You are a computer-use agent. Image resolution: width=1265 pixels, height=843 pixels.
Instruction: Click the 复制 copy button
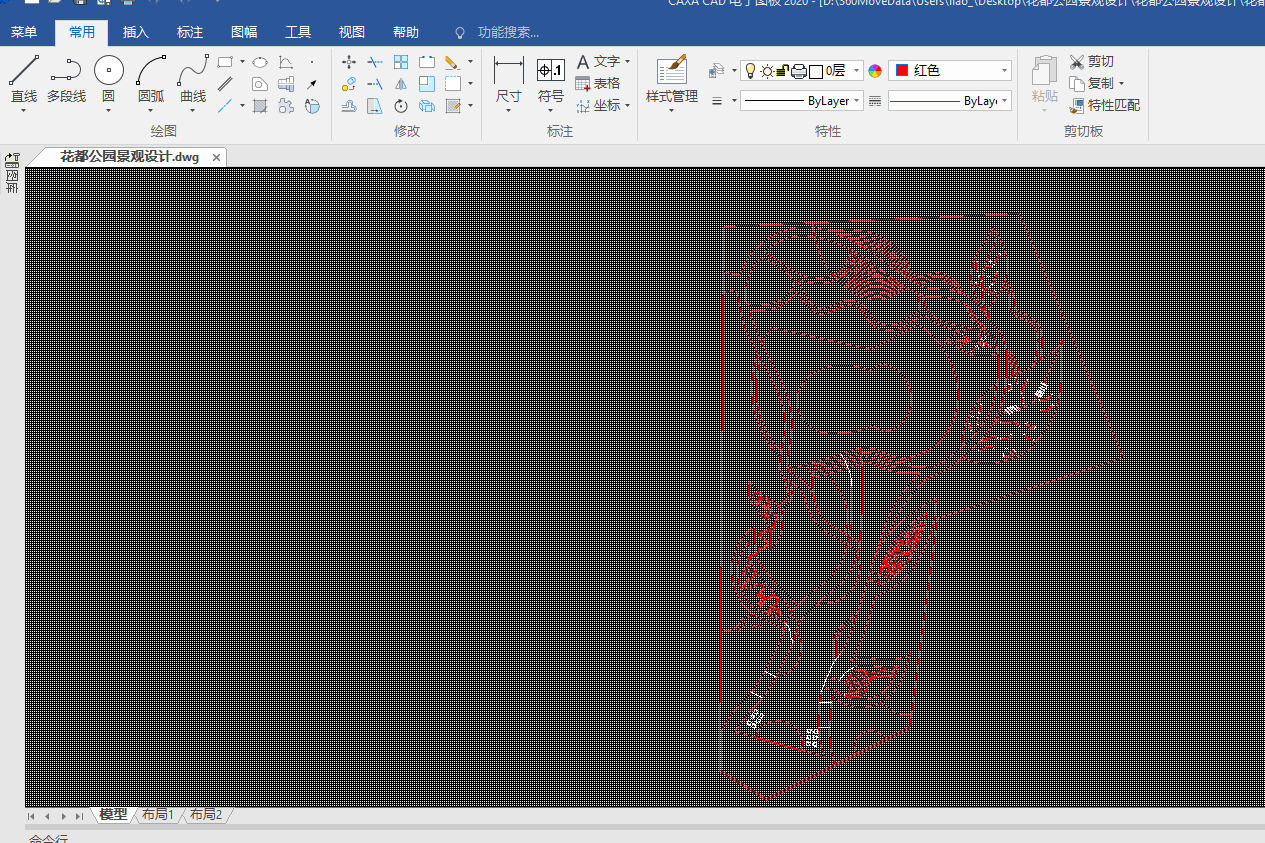click(x=1099, y=83)
